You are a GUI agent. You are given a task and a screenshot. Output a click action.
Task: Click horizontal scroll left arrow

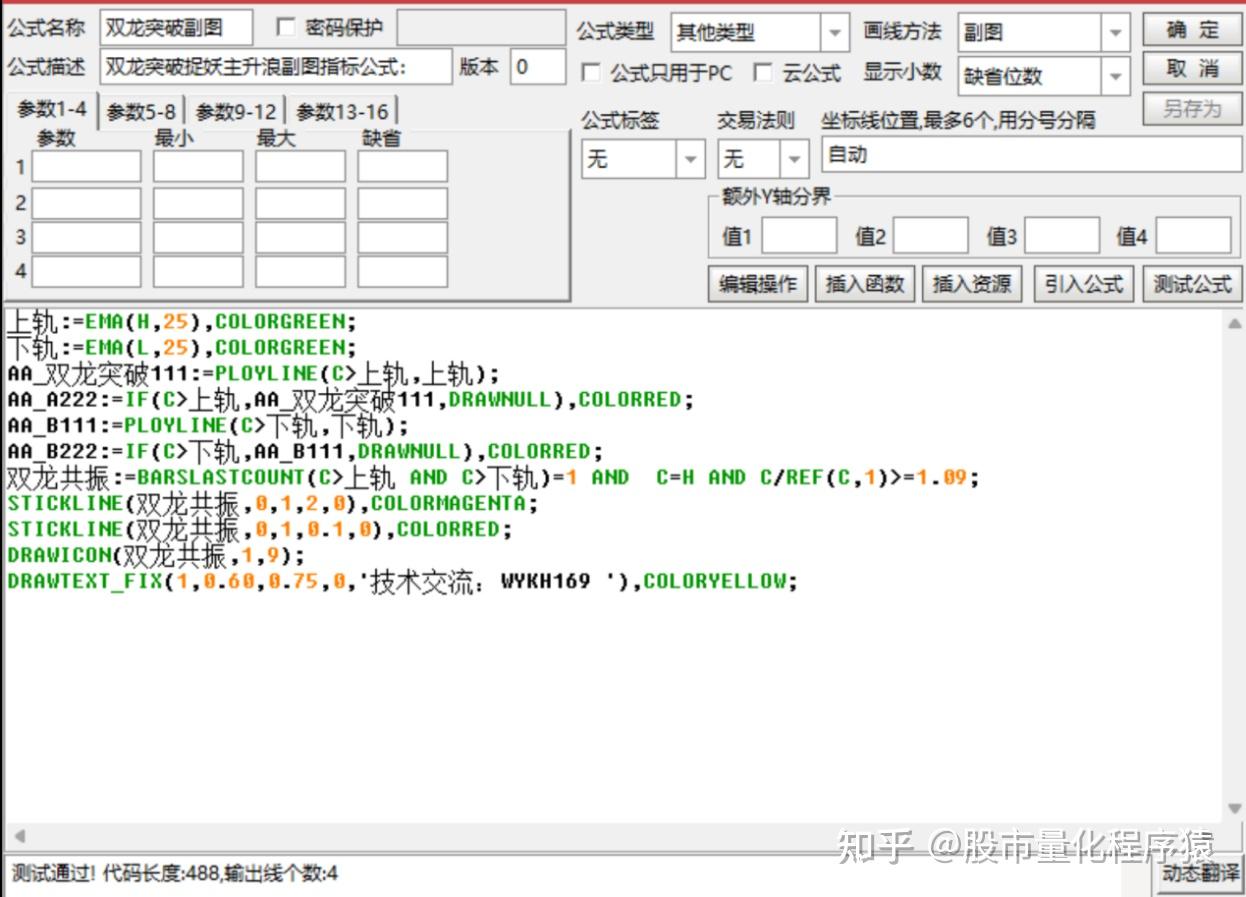click(18, 836)
